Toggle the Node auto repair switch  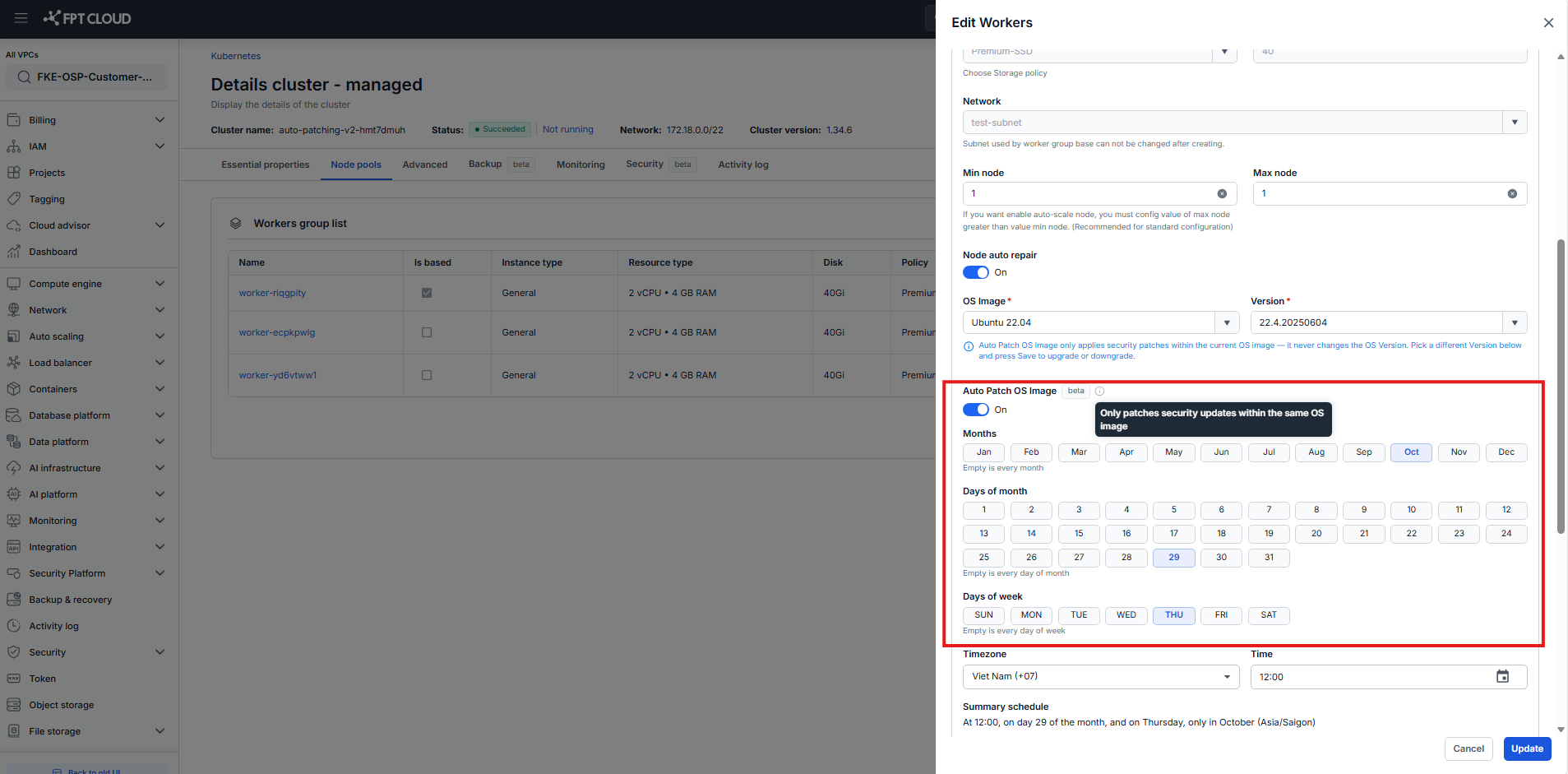(976, 272)
